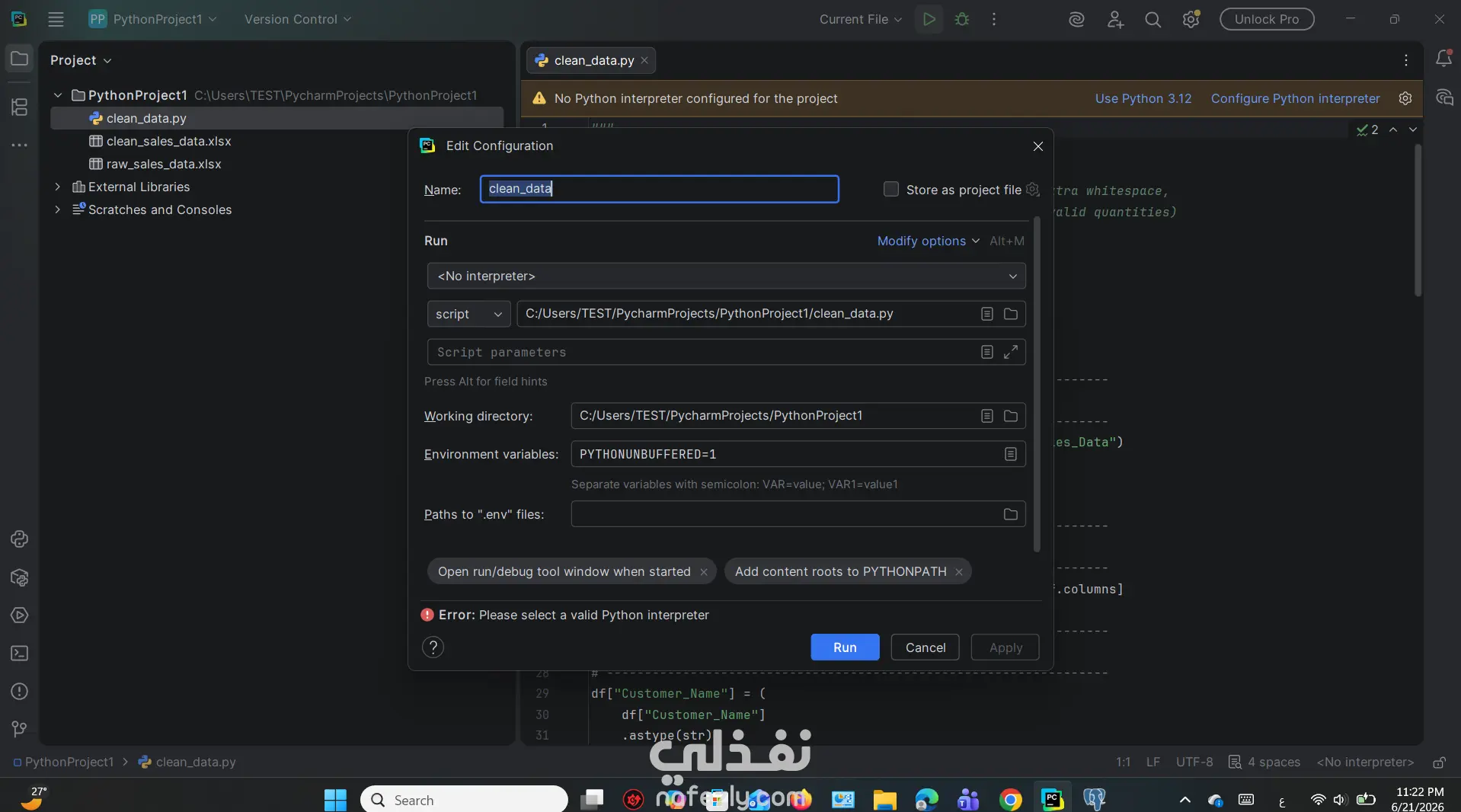Open the Code With Me user icon
1461x812 pixels.
point(1115,20)
